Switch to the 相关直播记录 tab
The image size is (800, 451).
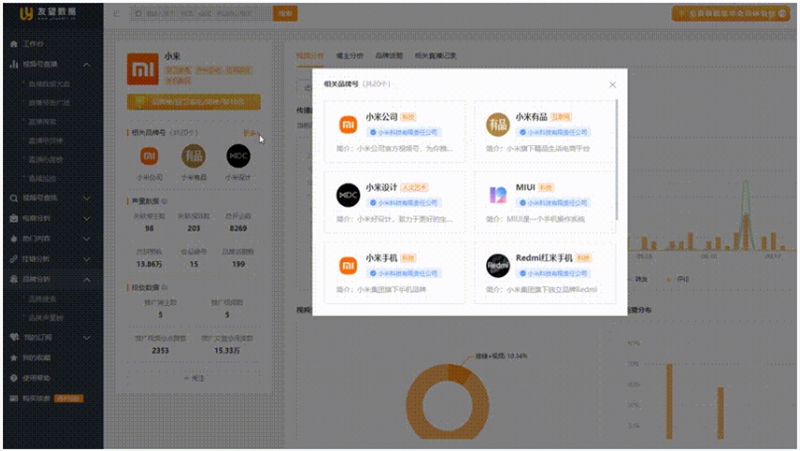coord(435,56)
